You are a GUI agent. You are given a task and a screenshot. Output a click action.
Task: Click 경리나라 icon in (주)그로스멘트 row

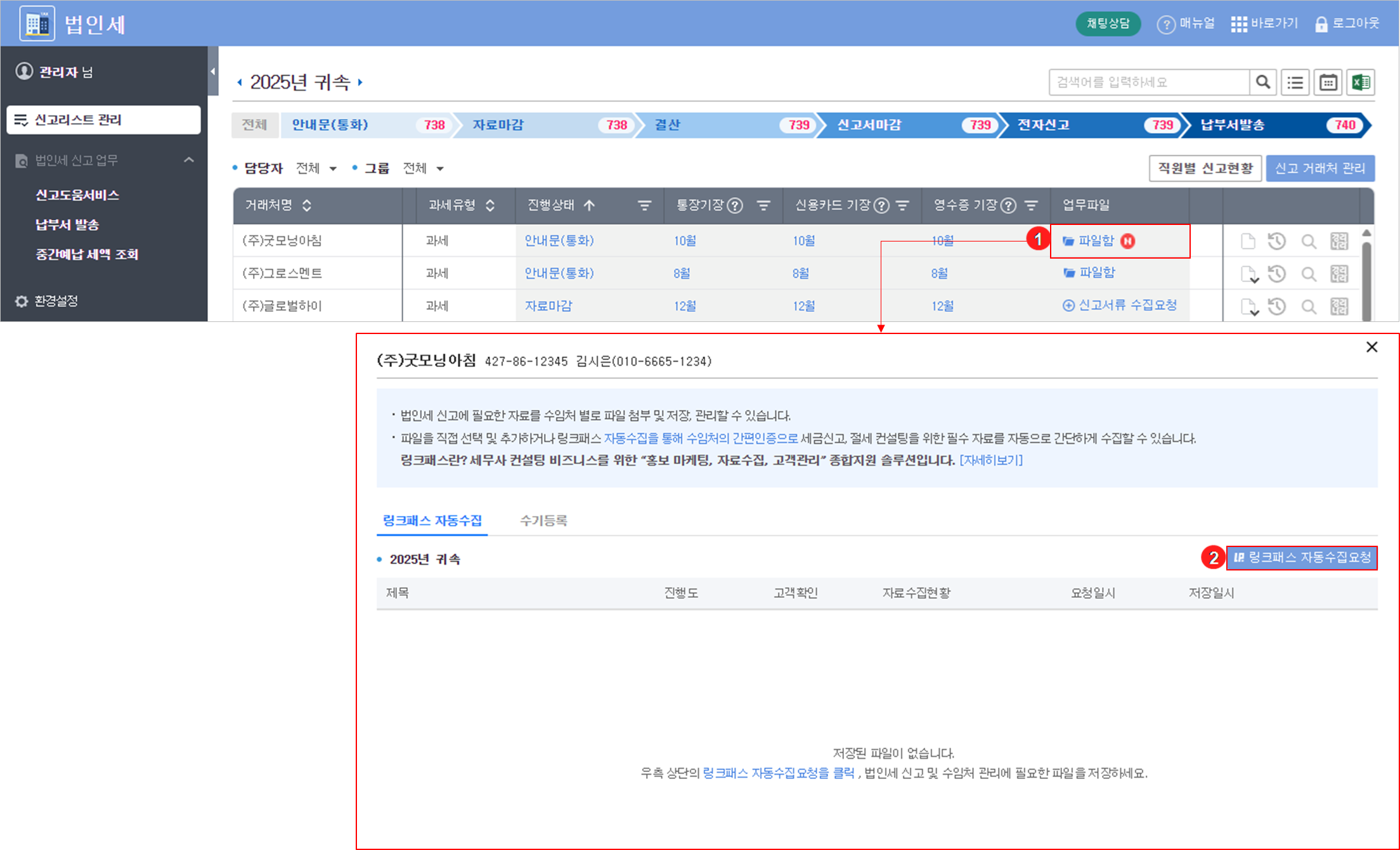1338,274
